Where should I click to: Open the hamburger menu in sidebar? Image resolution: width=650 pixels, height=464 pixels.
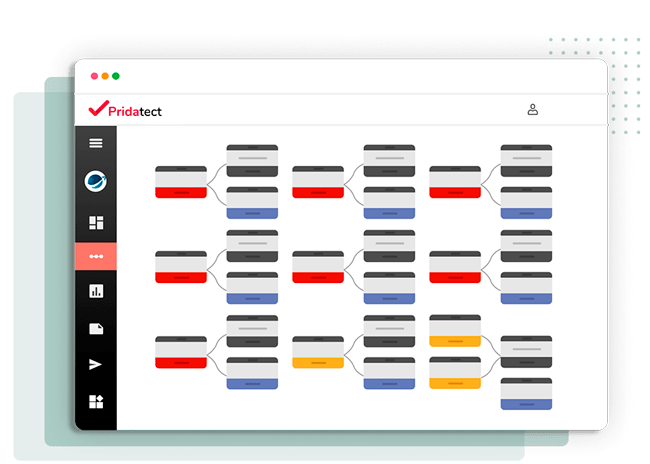[96, 143]
